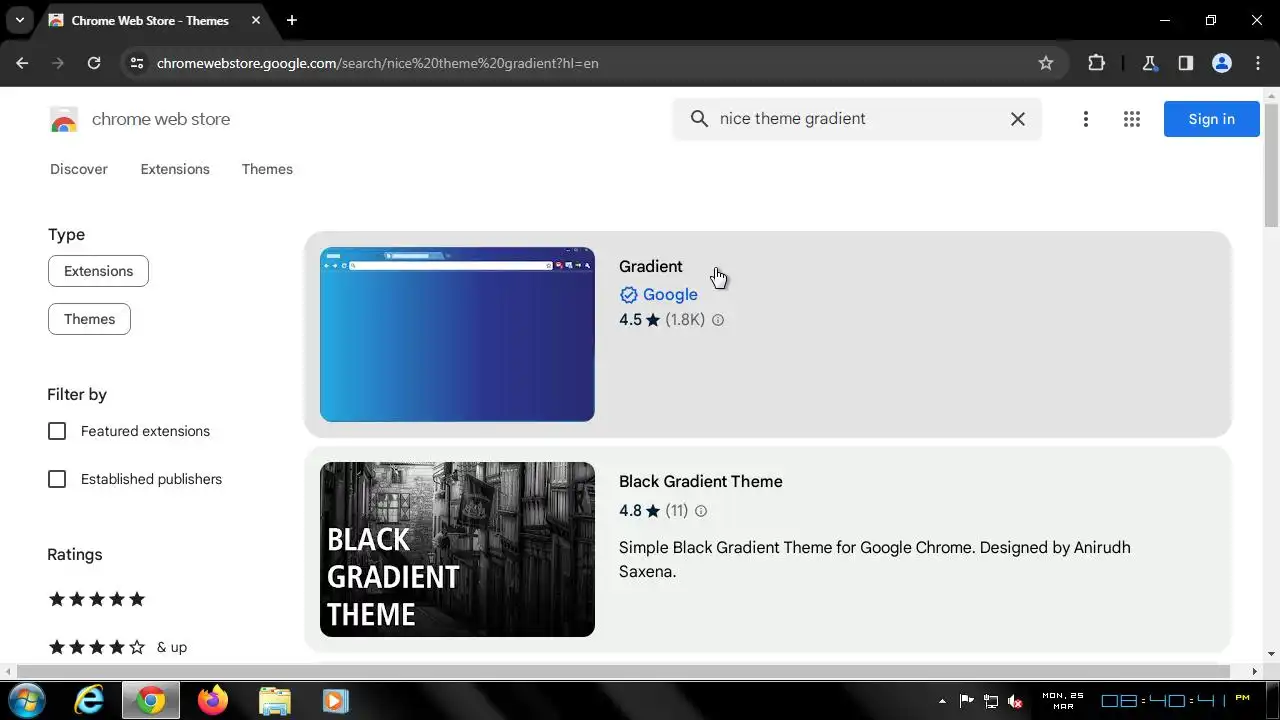Reload the current page
The image size is (1280, 720).
coord(94,63)
